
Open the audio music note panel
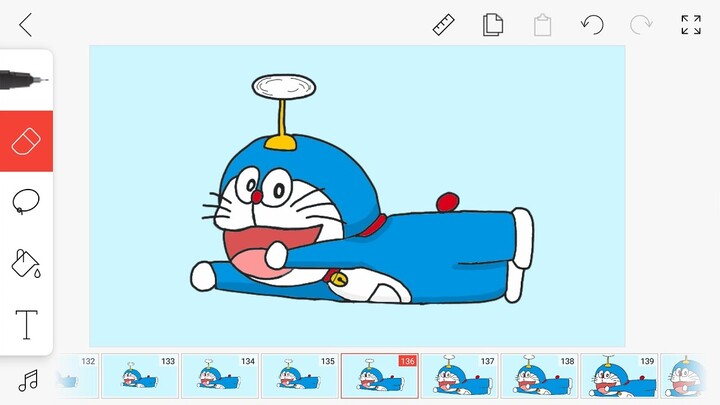pos(28,381)
